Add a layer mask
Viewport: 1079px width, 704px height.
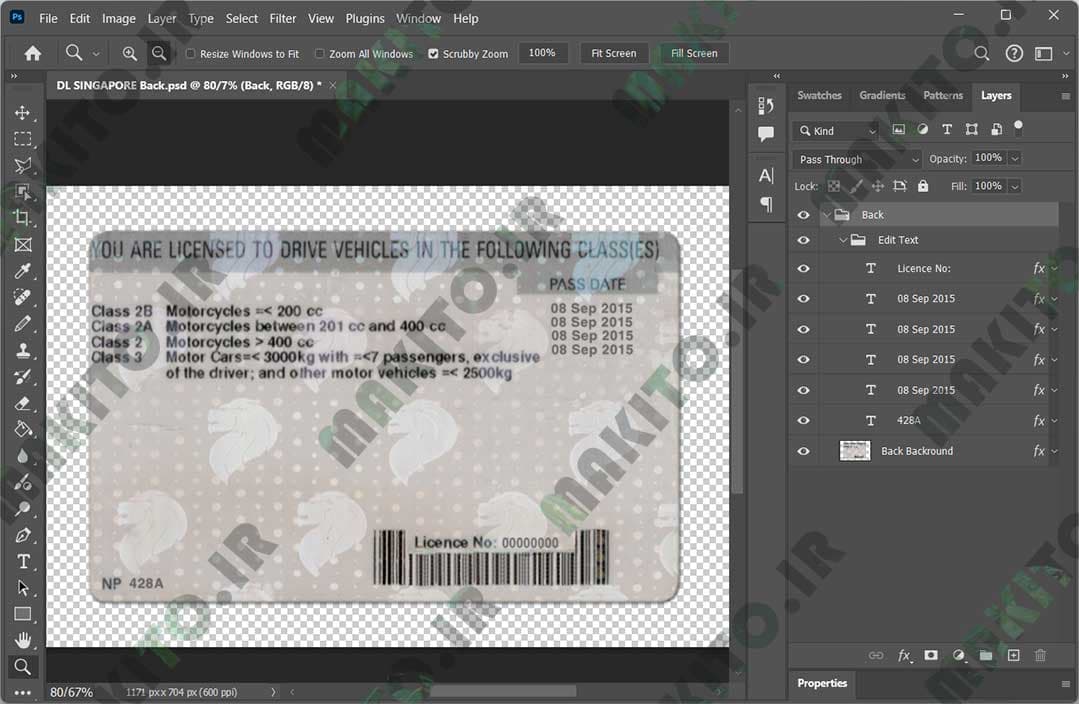(931, 655)
